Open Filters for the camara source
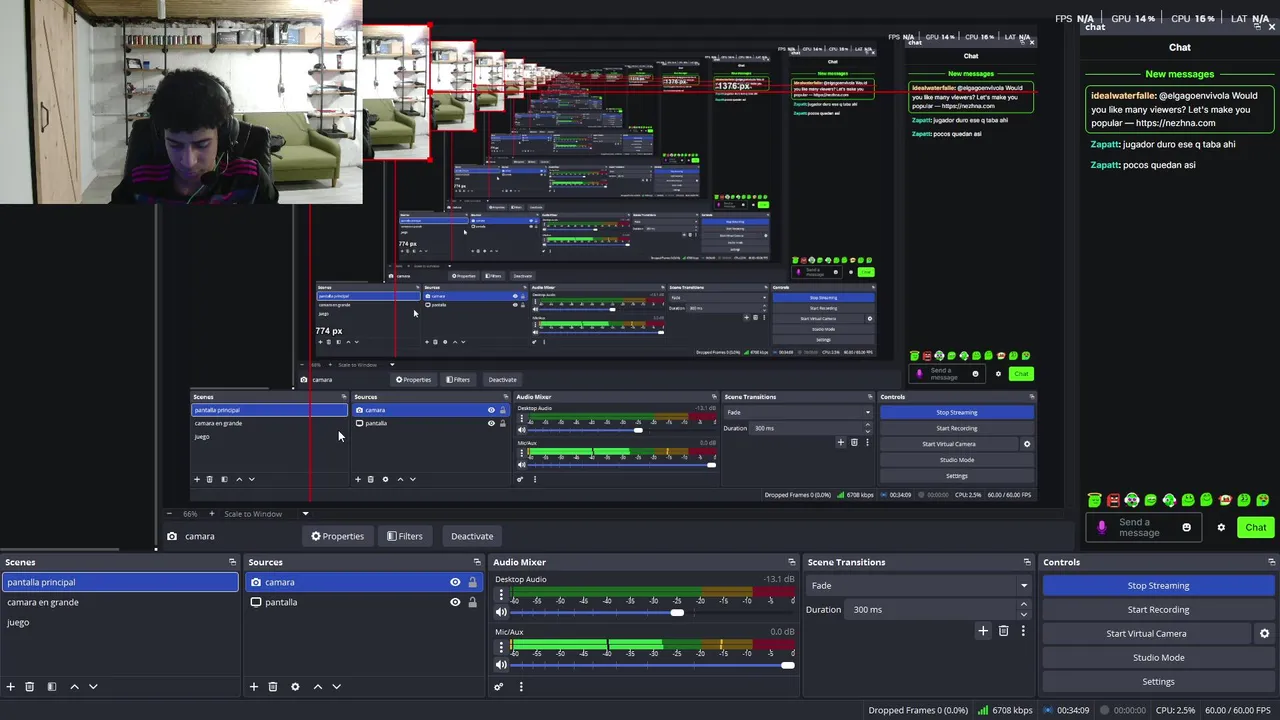The image size is (1280, 720). [405, 536]
